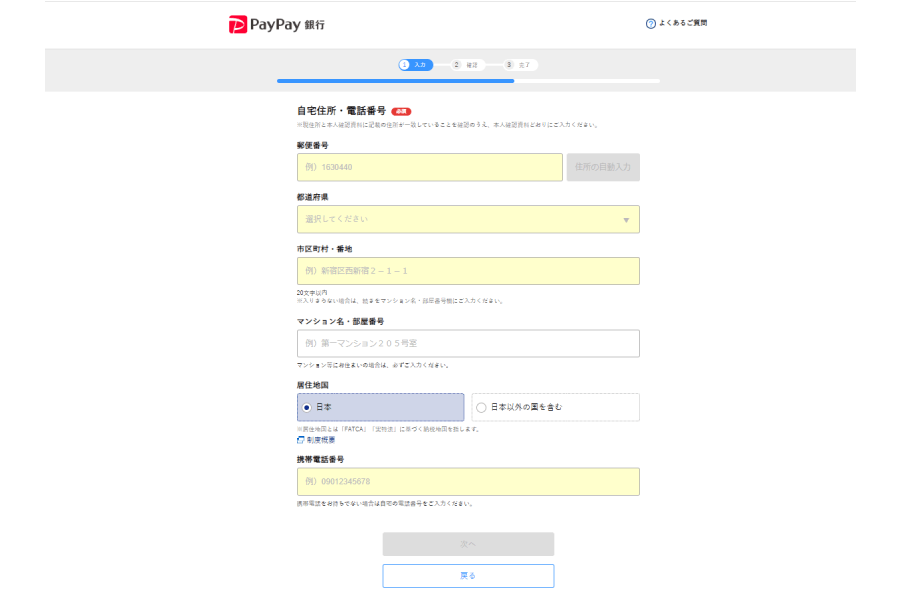900x600 pixels.
Task: Go to step 2 確認 indicator
Action: (x=467, y=65)
